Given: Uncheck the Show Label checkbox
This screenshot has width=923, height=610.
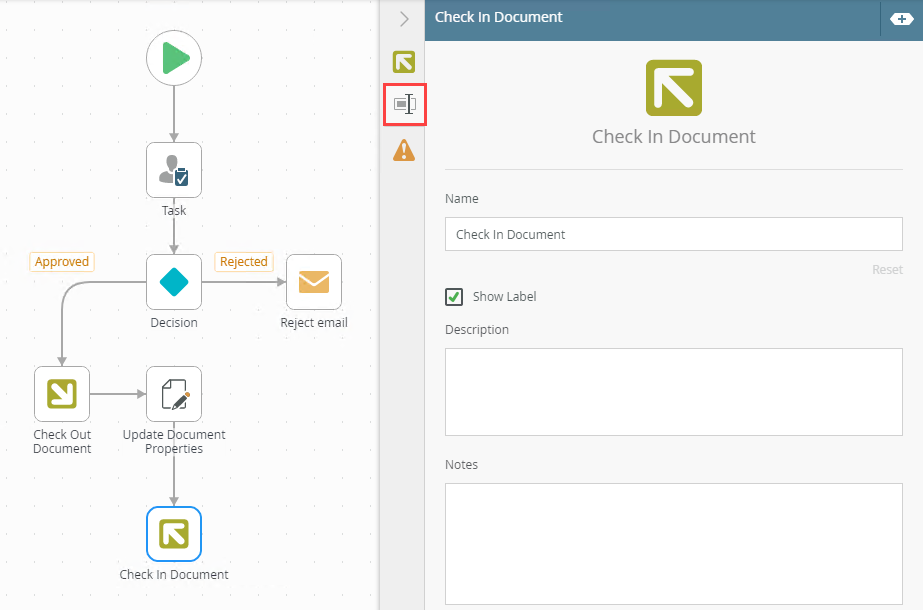Looking at the screenshot, I should (x=454, y=297).
